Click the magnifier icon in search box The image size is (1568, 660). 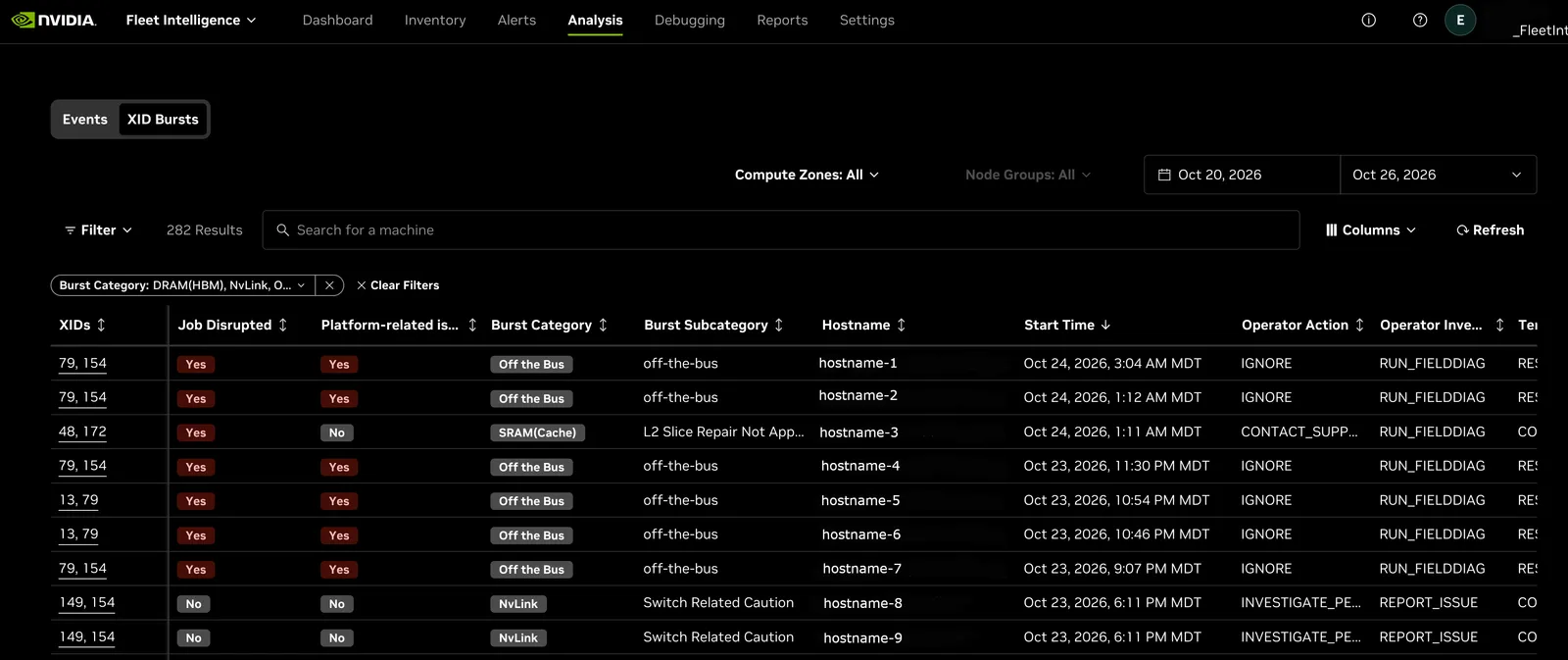[282, 229]
